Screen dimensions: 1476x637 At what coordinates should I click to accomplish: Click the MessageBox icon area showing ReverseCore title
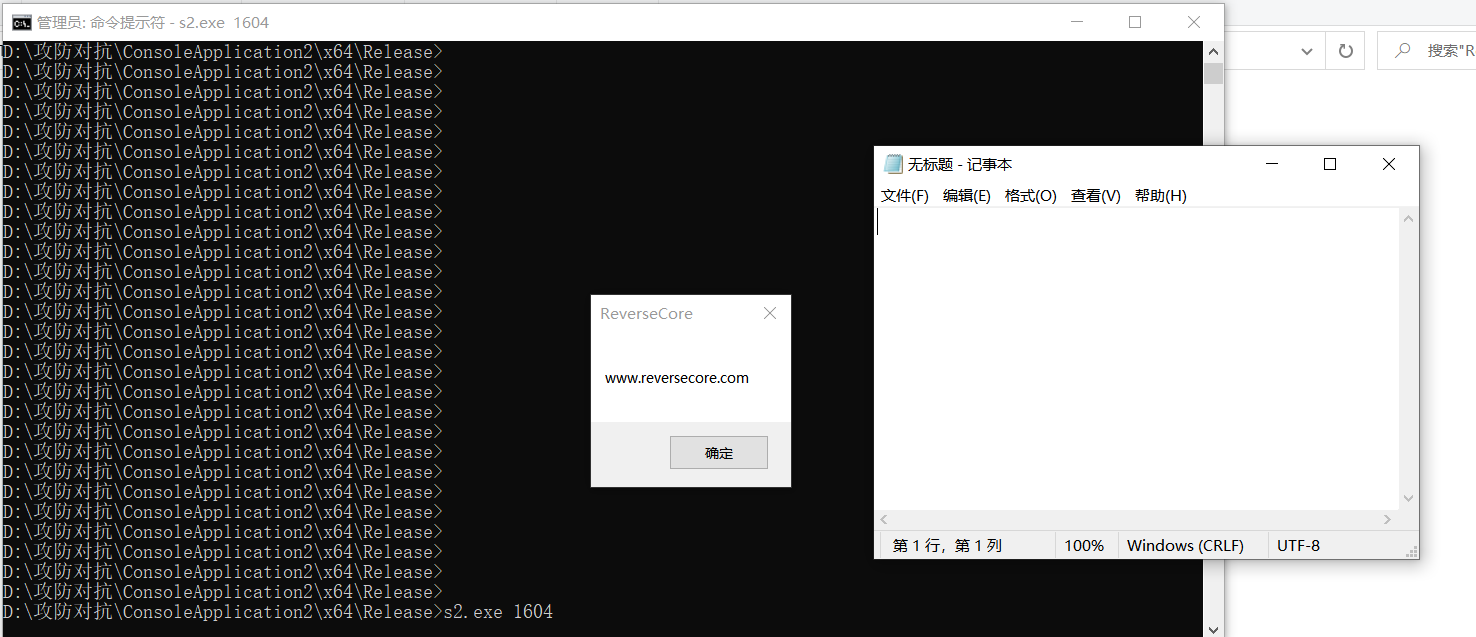(x=647, y=313)
